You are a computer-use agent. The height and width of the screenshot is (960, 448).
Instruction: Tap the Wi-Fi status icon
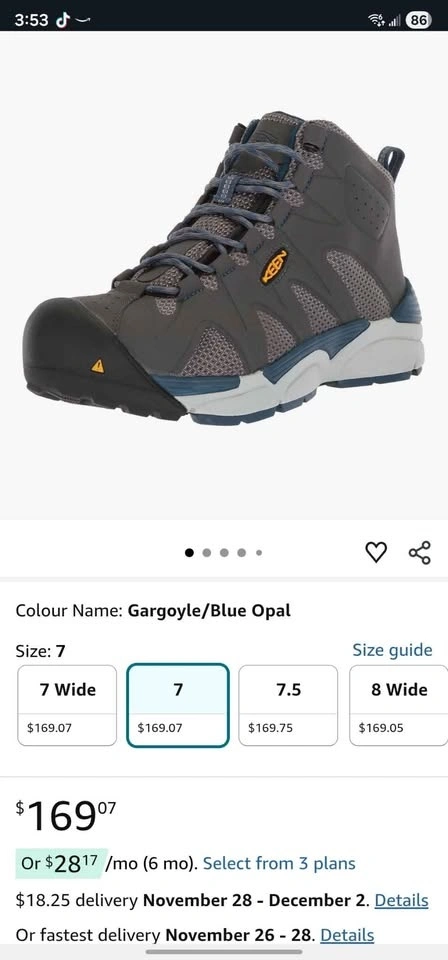[375, 20]
